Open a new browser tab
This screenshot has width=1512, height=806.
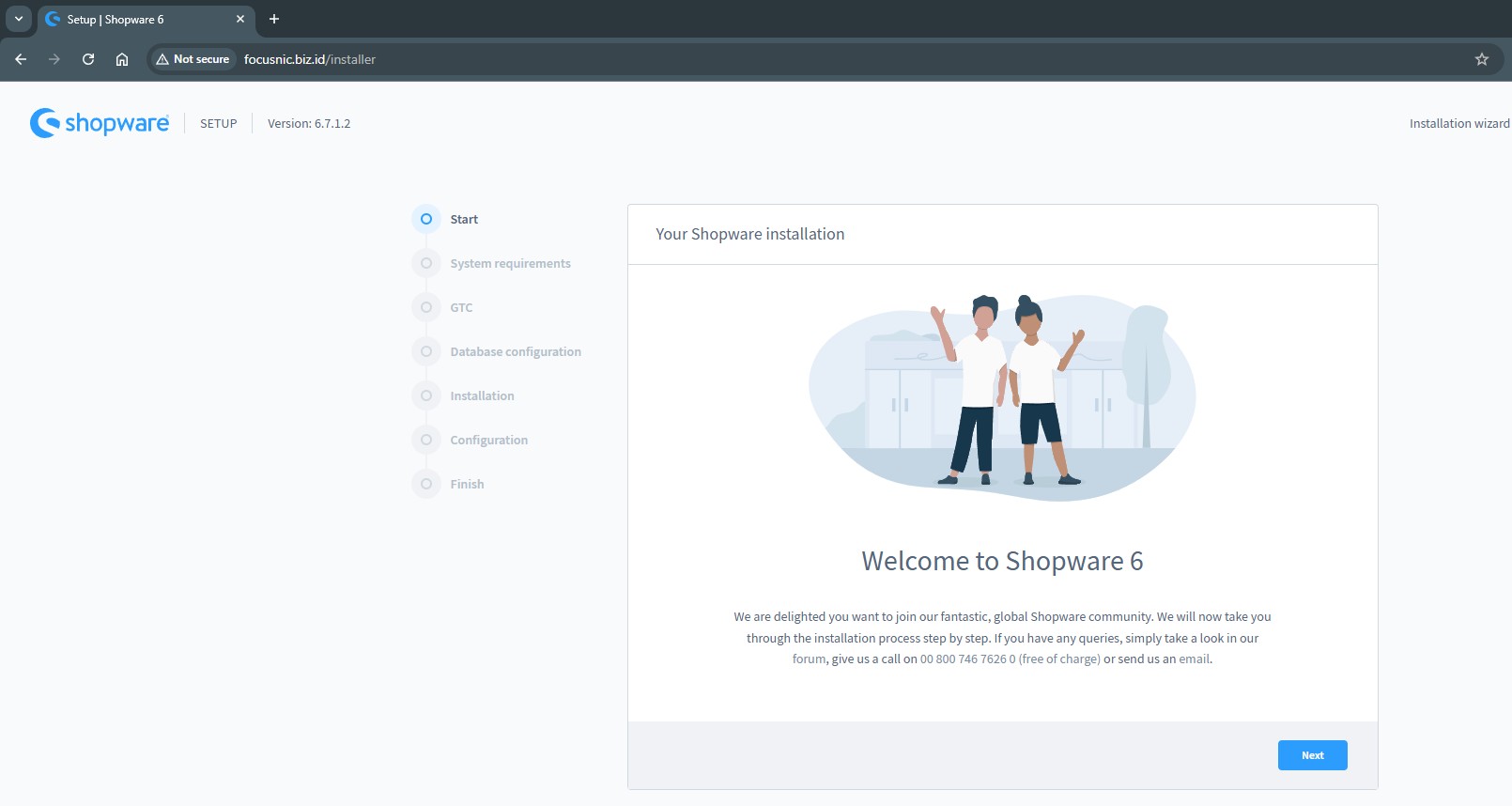pos(274,19)
